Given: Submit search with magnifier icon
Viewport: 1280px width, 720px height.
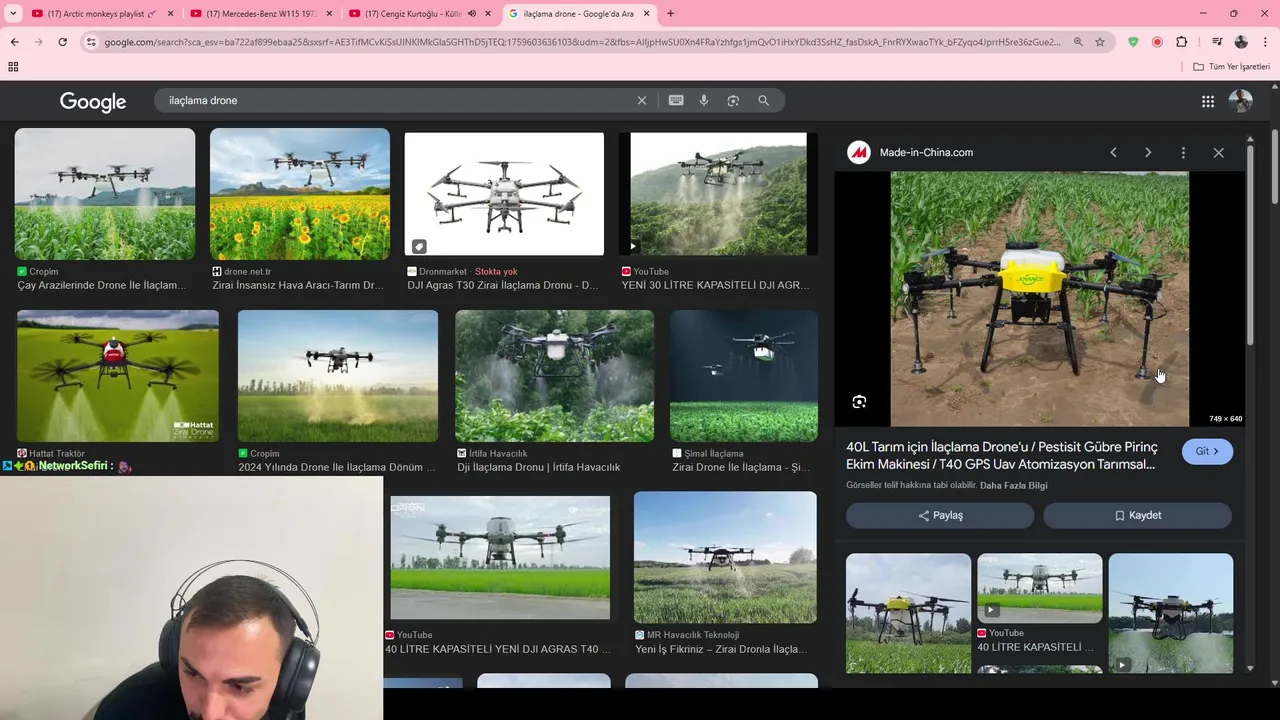Looking at the screenshot, I should (764, 100).
